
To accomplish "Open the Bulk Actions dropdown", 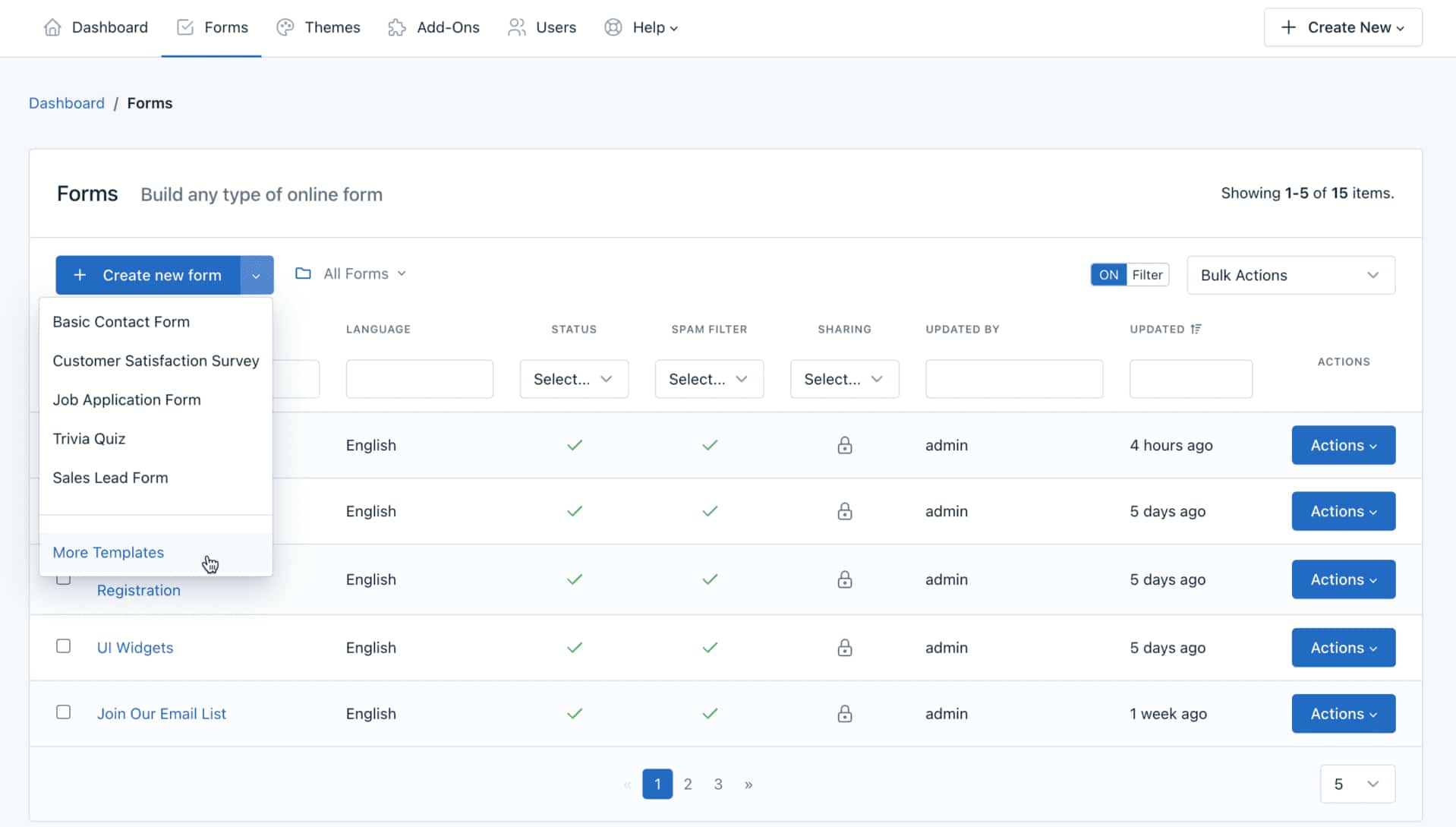I will click(x=1290, y=275).
